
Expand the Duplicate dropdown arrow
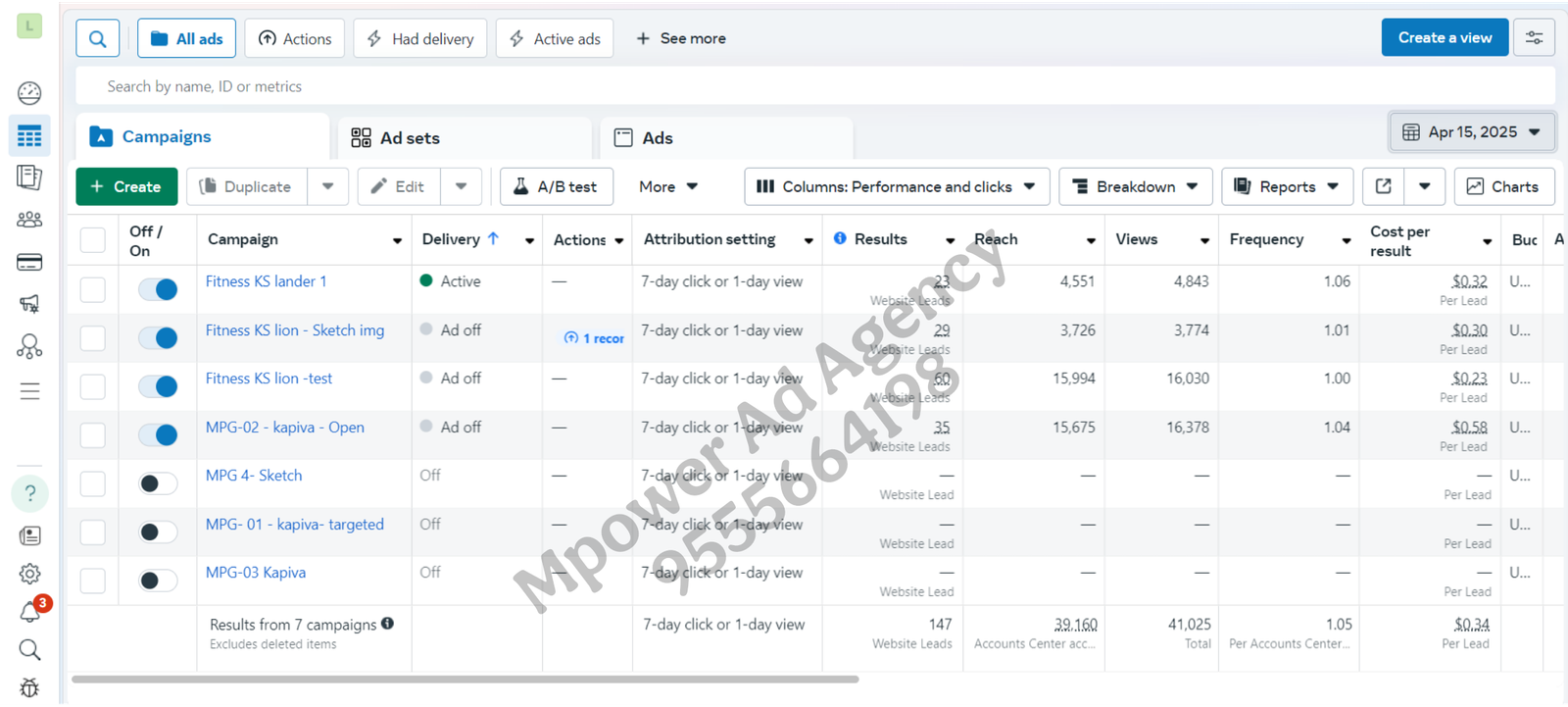[328, 186]
